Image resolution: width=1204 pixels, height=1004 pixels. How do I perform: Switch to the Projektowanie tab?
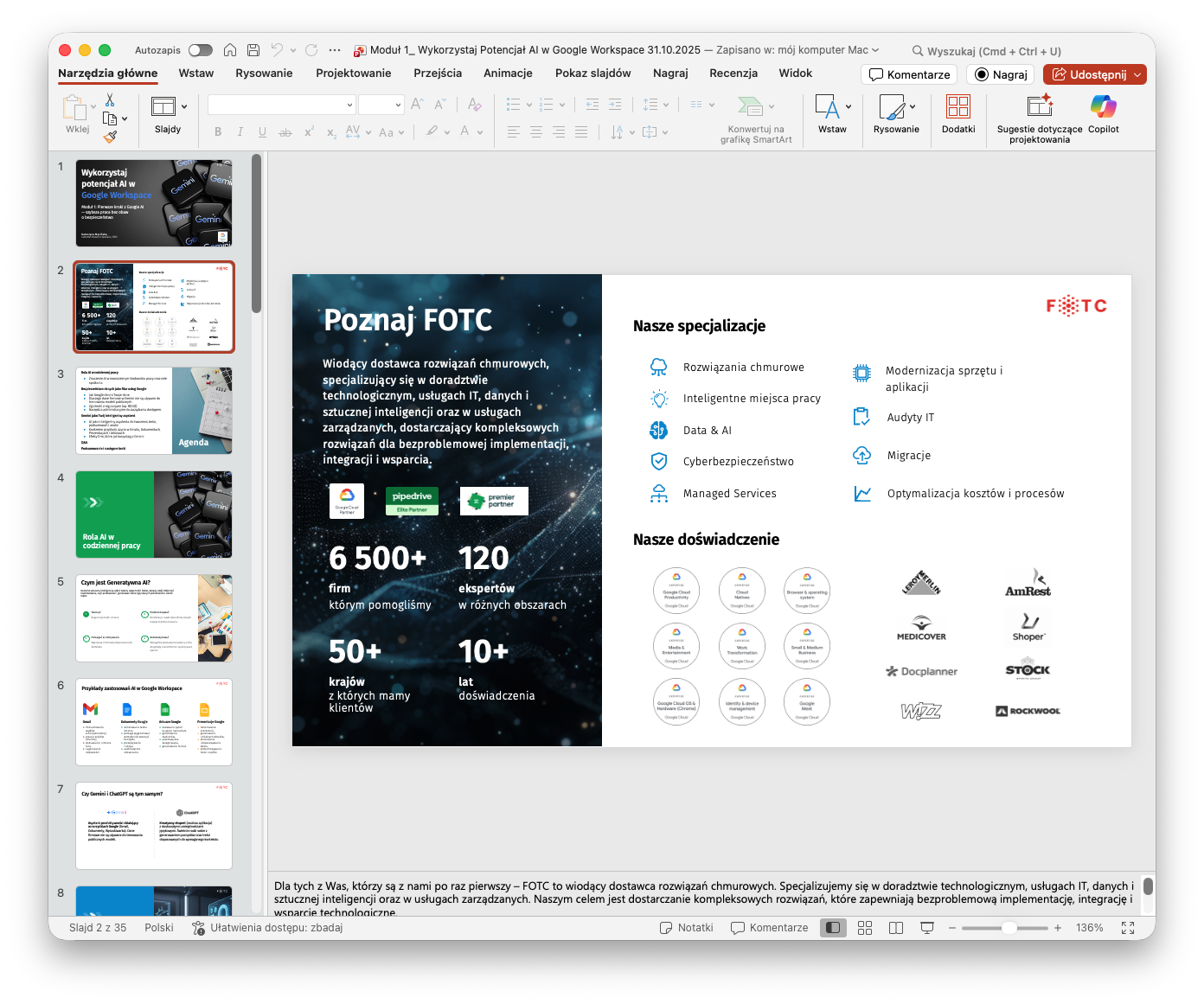click(354, 74)
